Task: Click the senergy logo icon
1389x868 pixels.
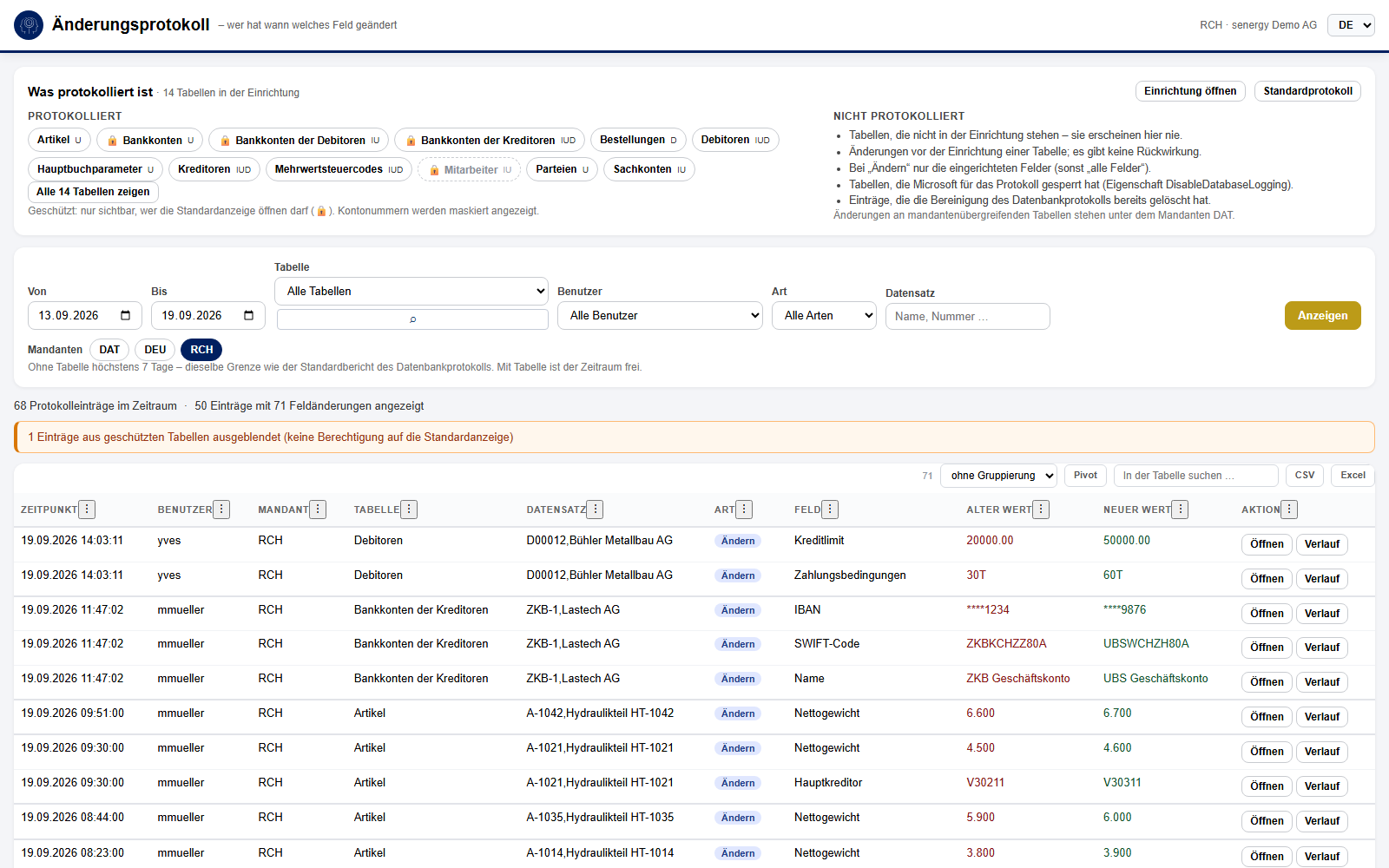Action: [x=29, y=25]
